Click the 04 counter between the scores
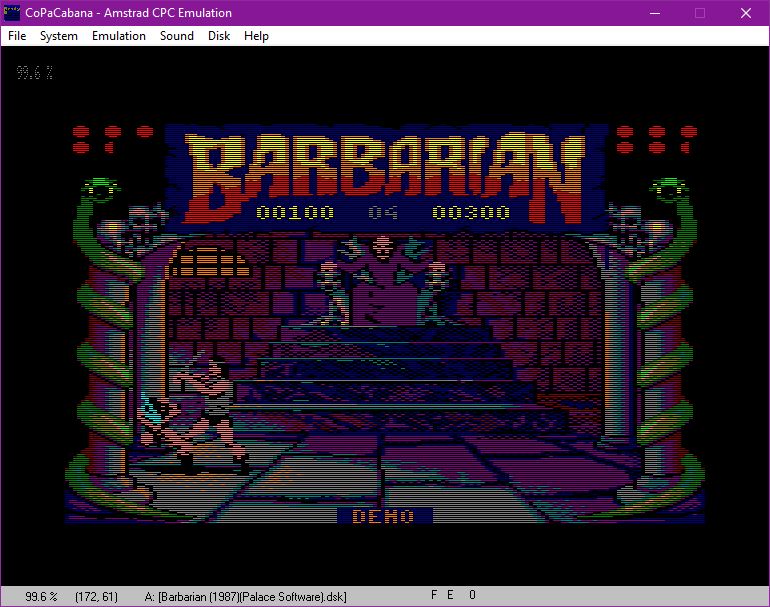Image resolution: width=770 pixels, height=607 pixels. tap(383, 212)
